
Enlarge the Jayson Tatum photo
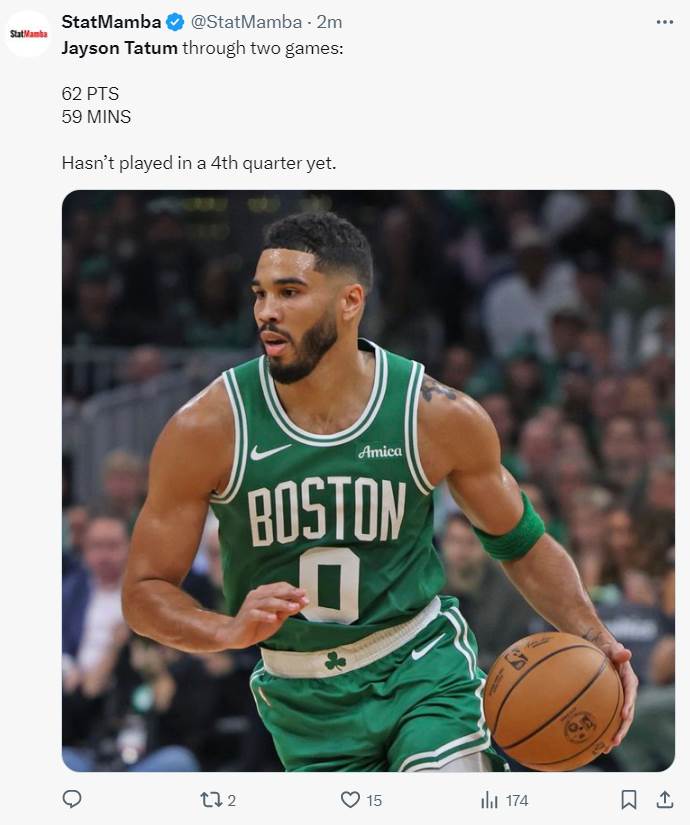pos(368,481)
